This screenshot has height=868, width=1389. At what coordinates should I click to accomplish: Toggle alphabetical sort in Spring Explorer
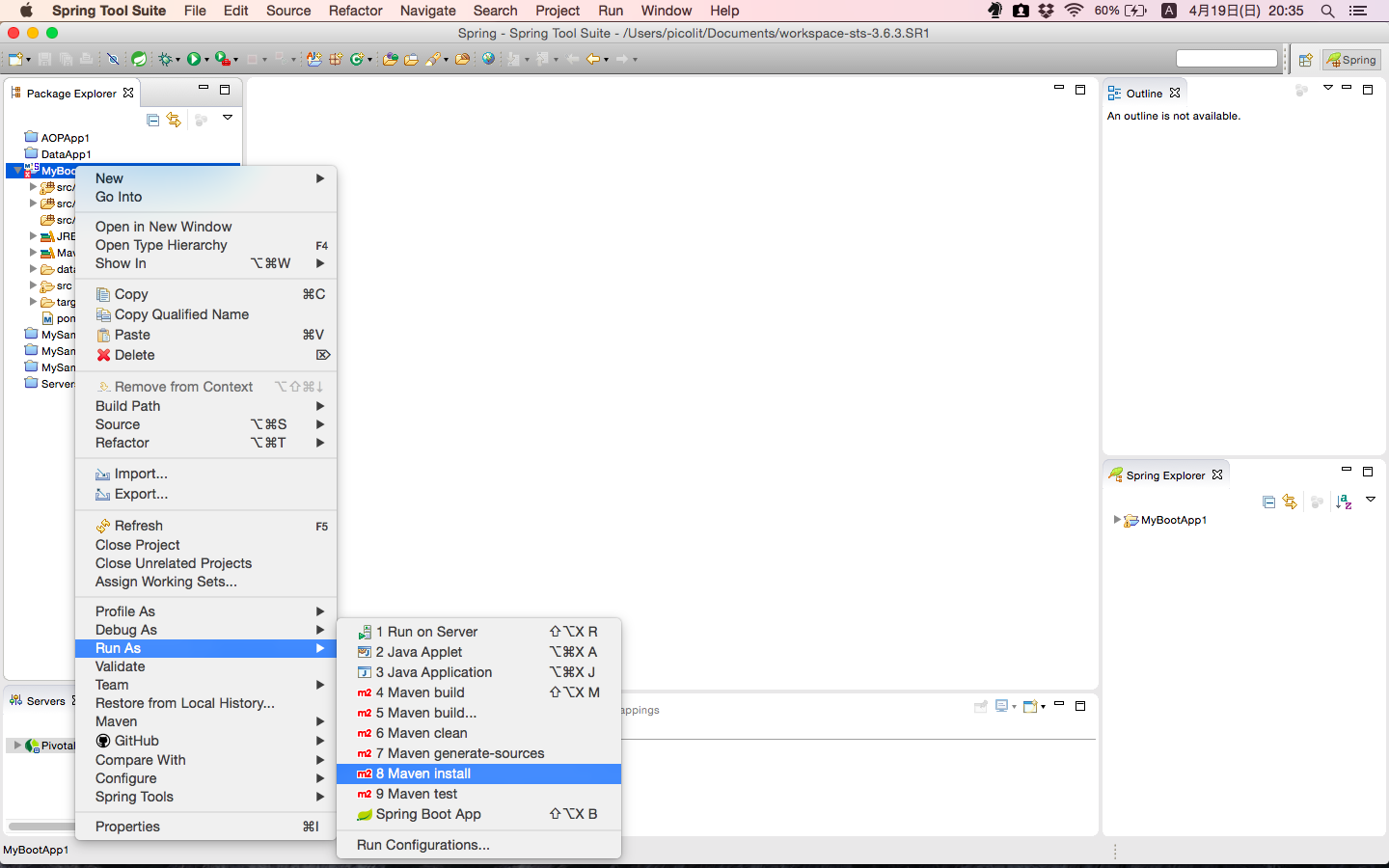pos(1344,502)
